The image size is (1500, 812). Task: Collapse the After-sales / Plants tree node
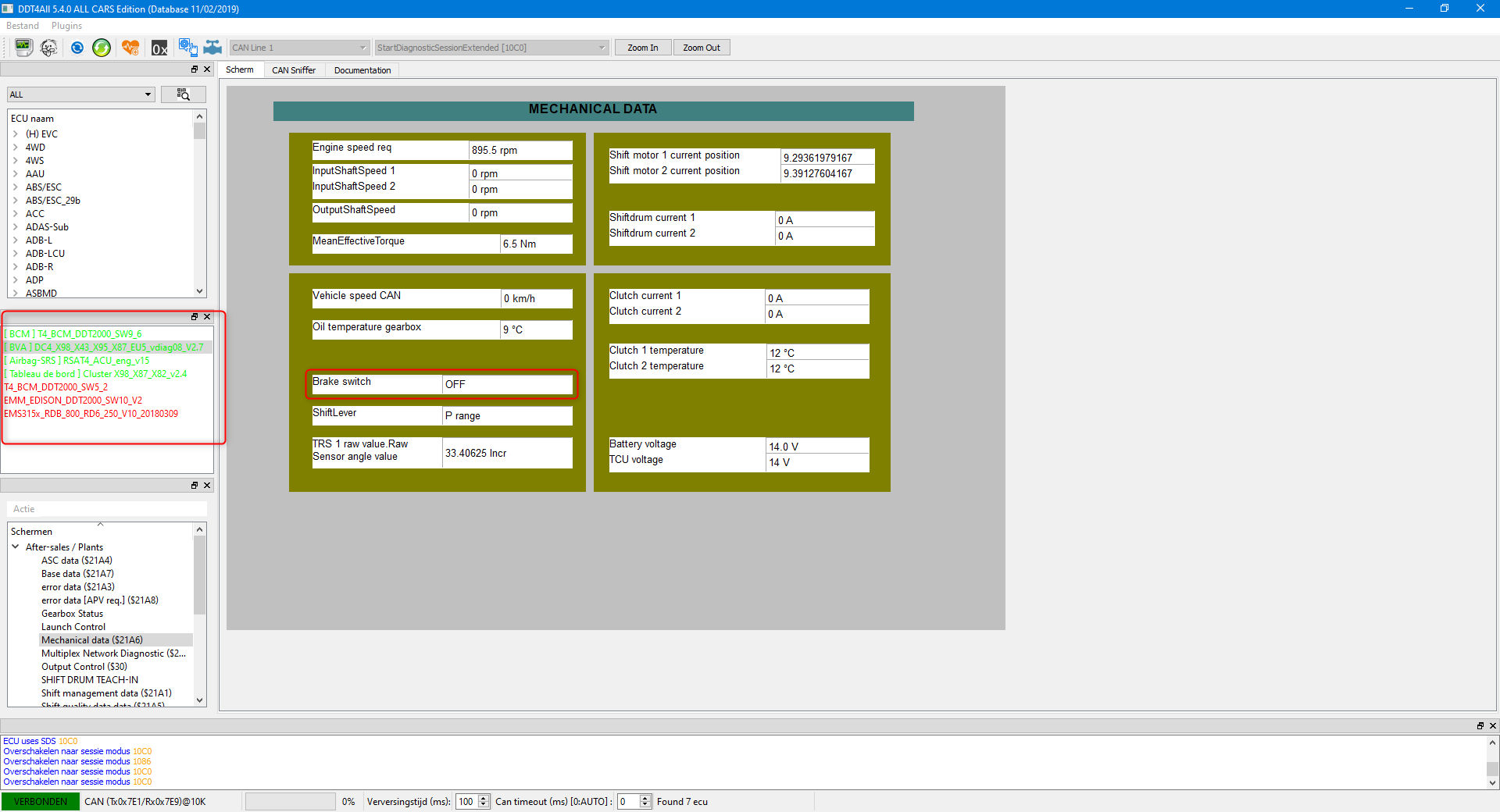point(16,547)
